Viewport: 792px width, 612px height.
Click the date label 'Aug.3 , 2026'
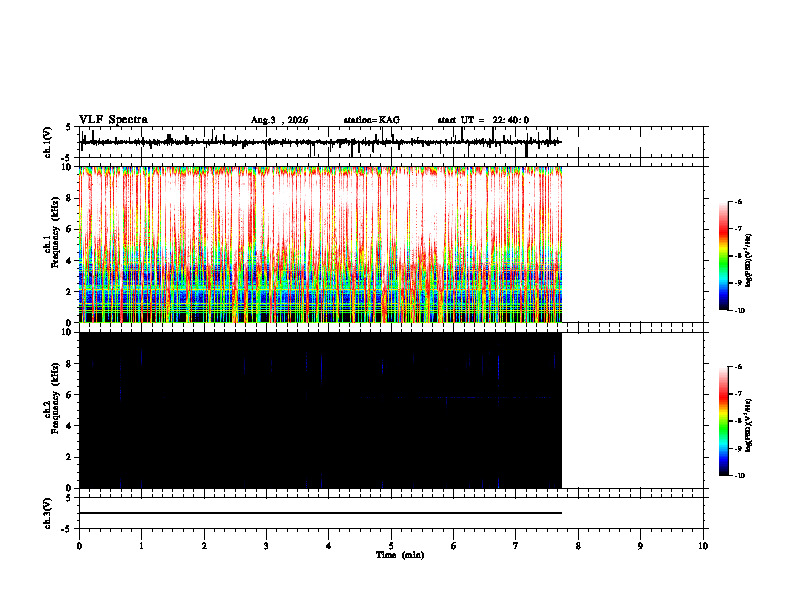pyautogui.click(x=279, y=120)
